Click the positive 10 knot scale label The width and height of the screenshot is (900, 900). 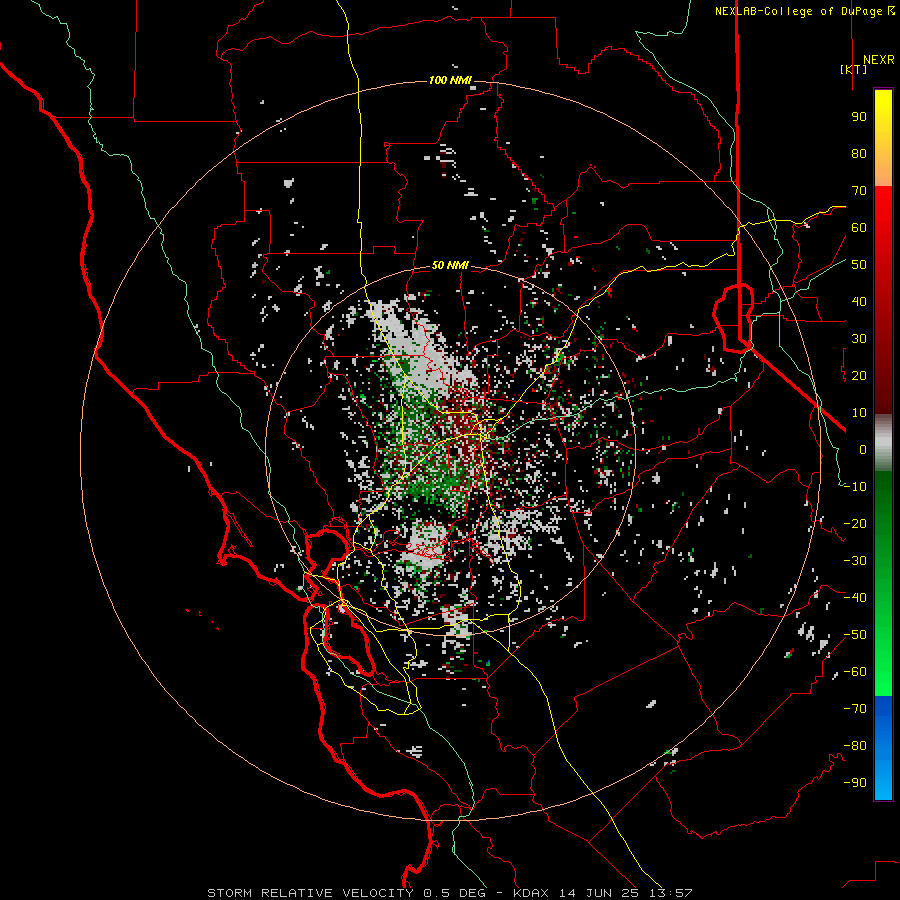(x=859, y=413)
